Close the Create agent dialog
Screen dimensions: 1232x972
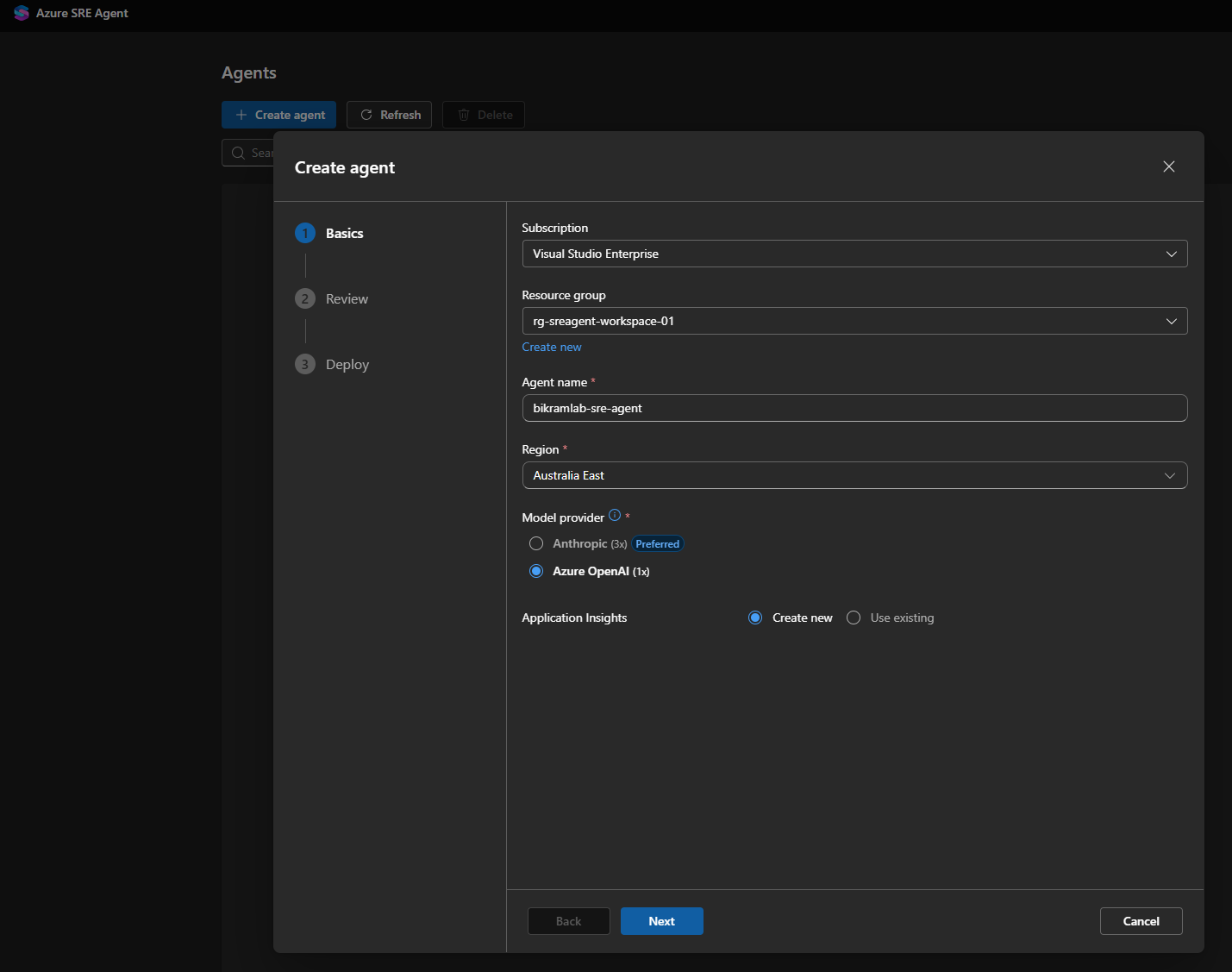click(1168, 166)
